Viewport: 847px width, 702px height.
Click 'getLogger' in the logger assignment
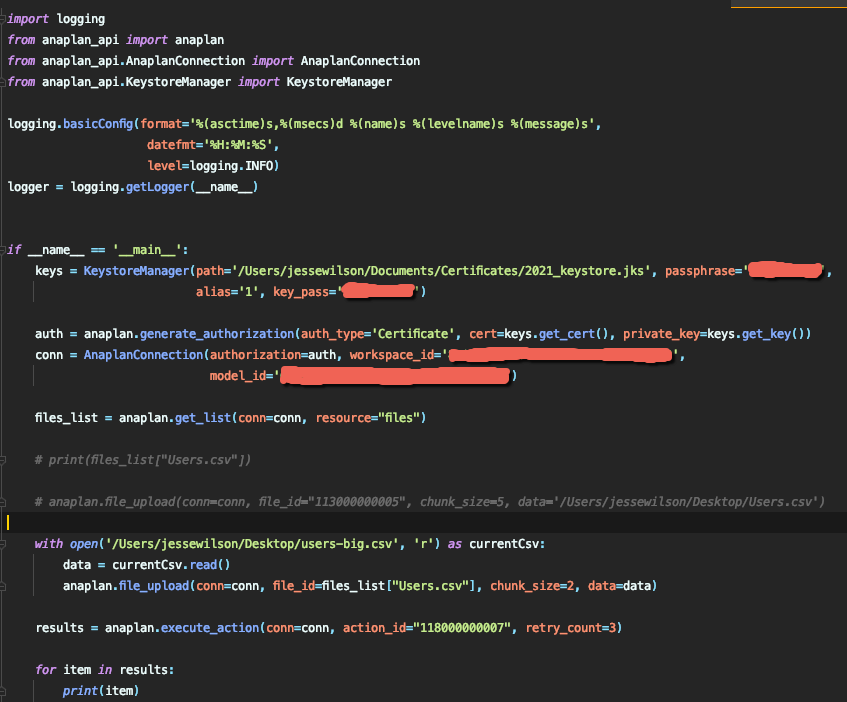click(158, 187)
